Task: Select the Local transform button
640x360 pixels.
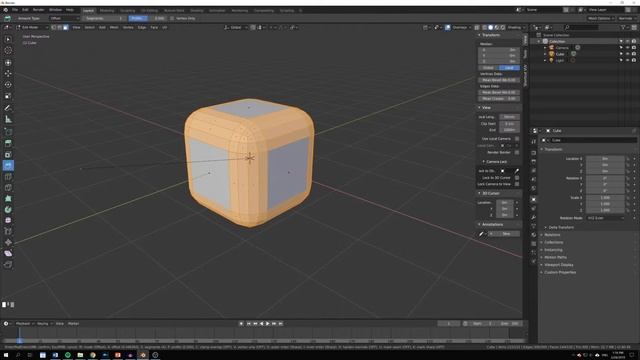Action: point(509,68)
